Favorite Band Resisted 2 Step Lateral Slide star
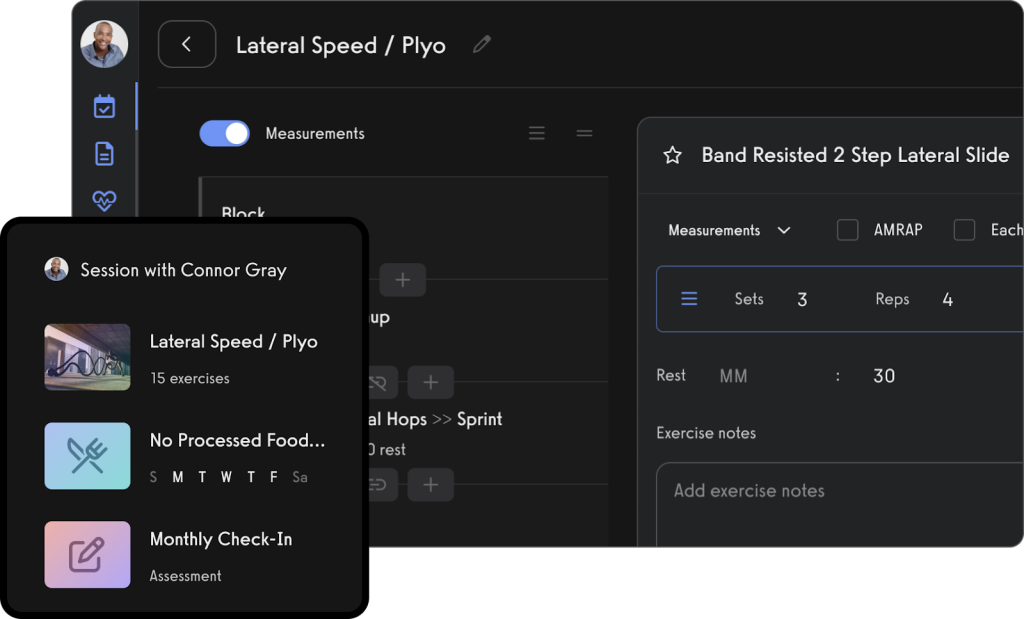This screenshot has height=619, width=1024. pyautogui.click(x=673, y=155)
